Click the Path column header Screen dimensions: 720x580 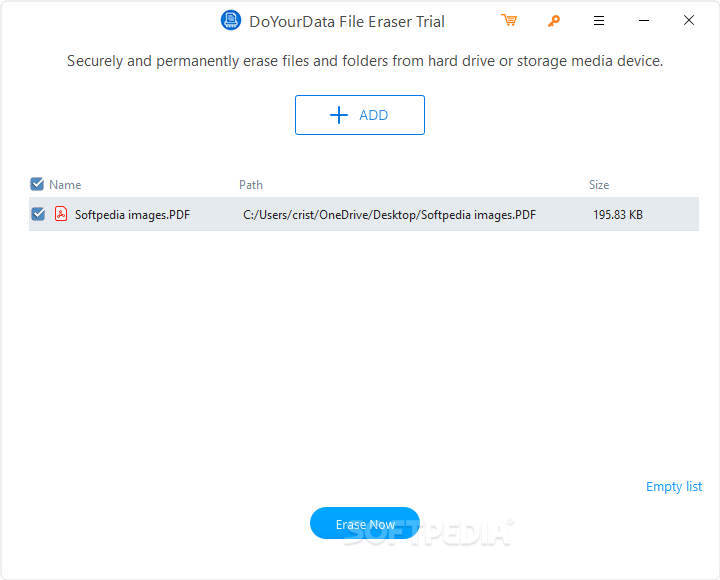(x=251, y=185)
